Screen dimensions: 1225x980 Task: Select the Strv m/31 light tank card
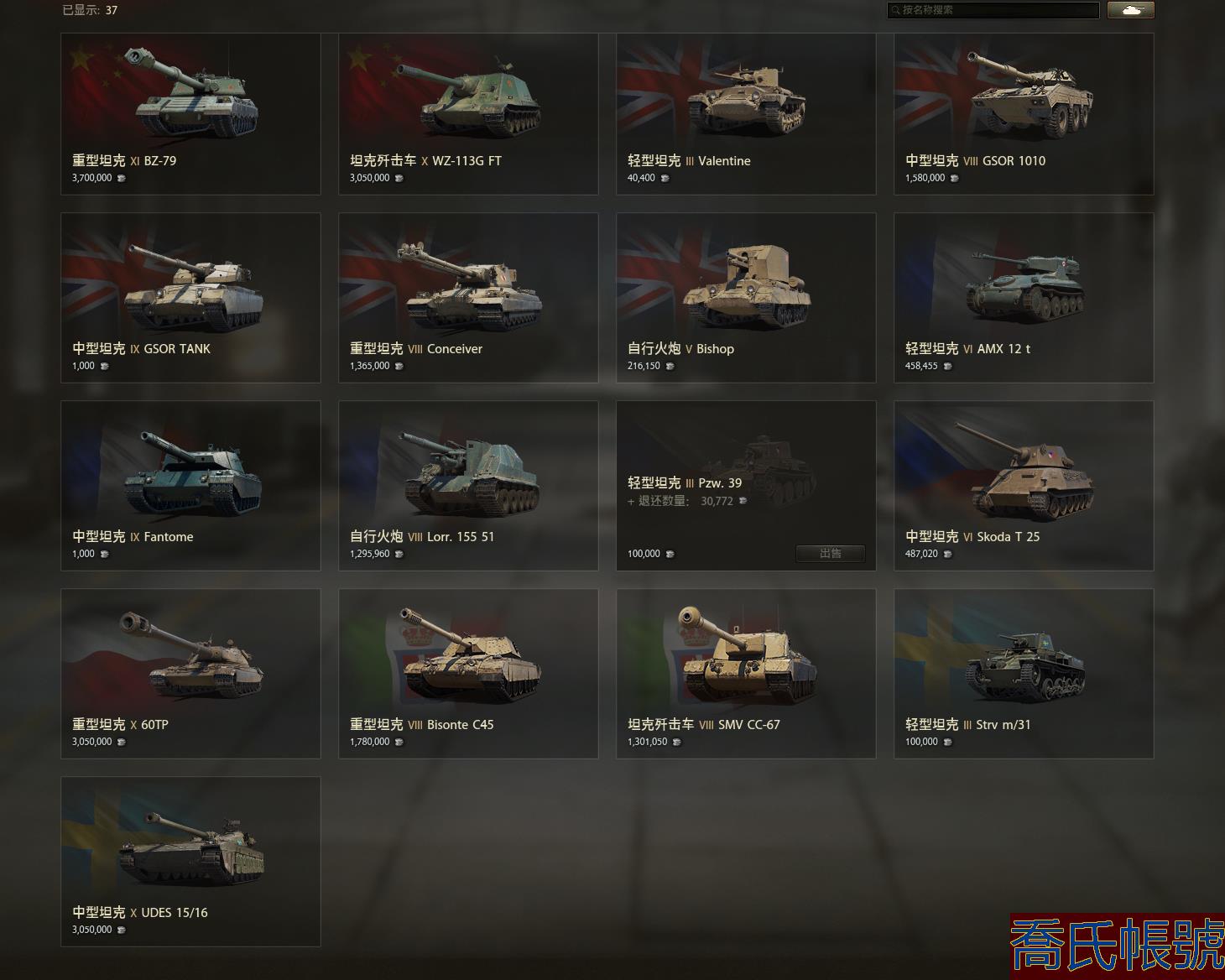click(x=1024, y=674)
